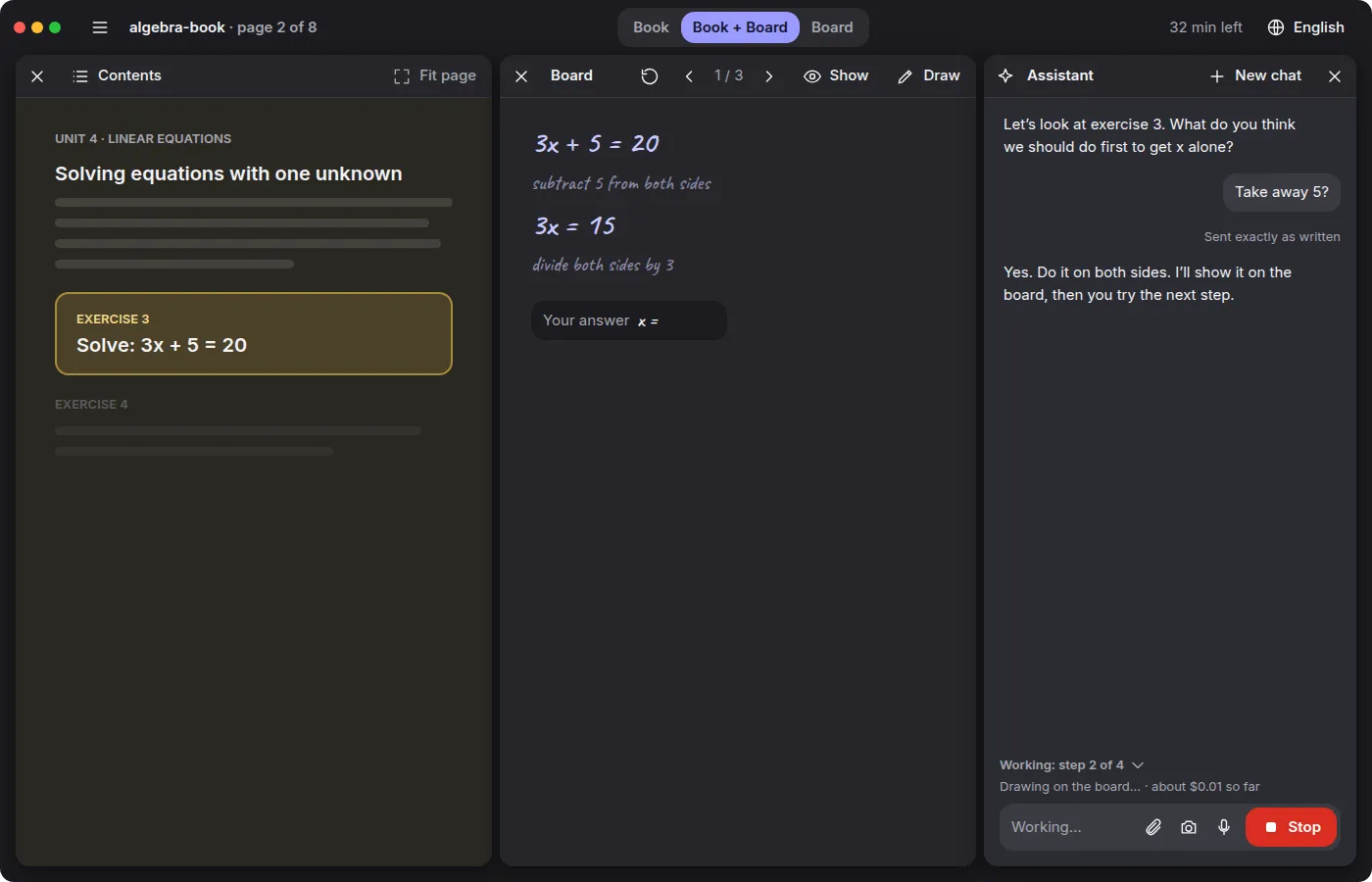The image size is (1372, 882).
Task: Open the English language selector
Action: coord(1305,27)
